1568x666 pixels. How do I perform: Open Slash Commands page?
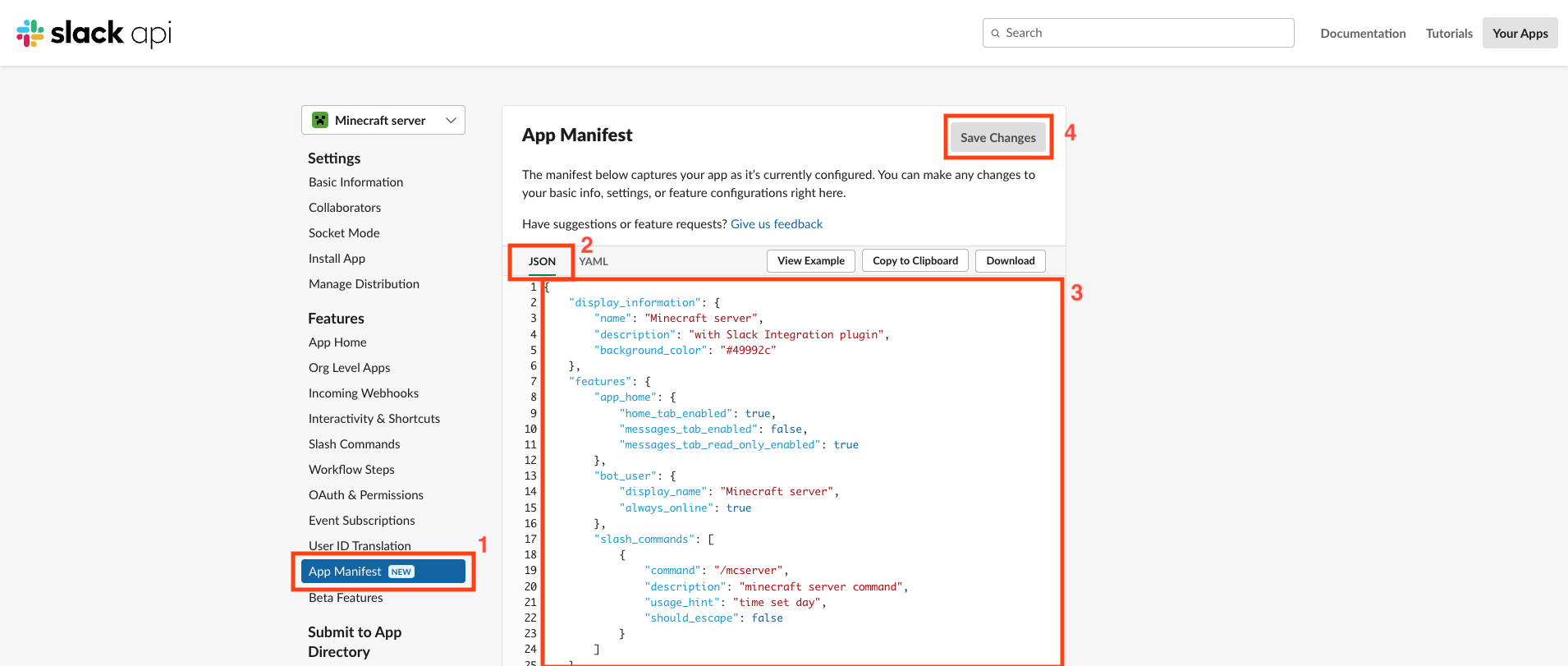click(355, 444)
